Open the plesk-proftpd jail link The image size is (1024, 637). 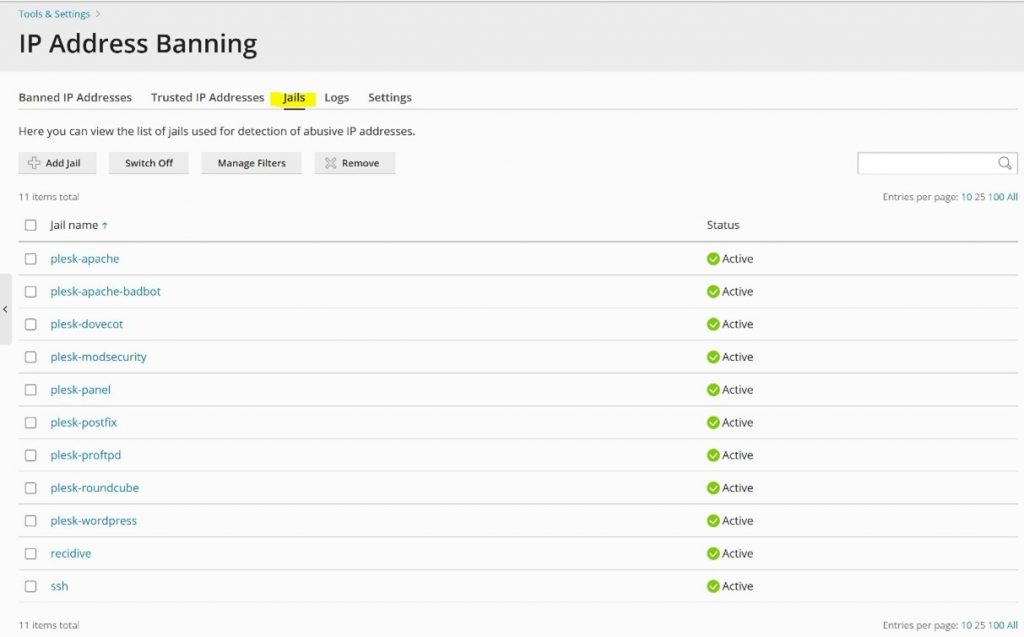86,455
